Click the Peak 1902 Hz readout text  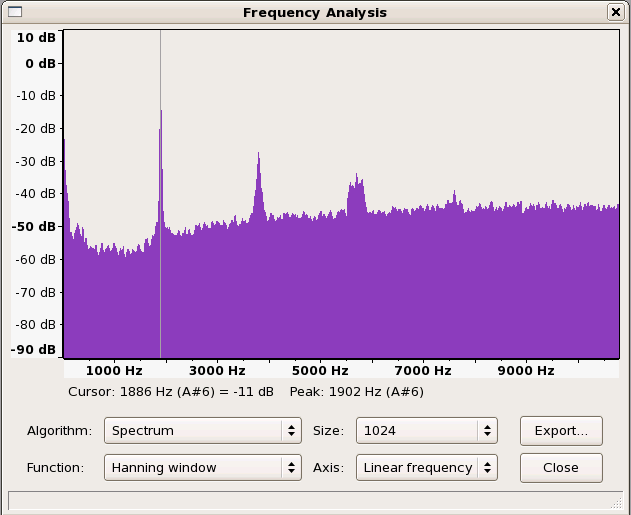pos(356,392)
